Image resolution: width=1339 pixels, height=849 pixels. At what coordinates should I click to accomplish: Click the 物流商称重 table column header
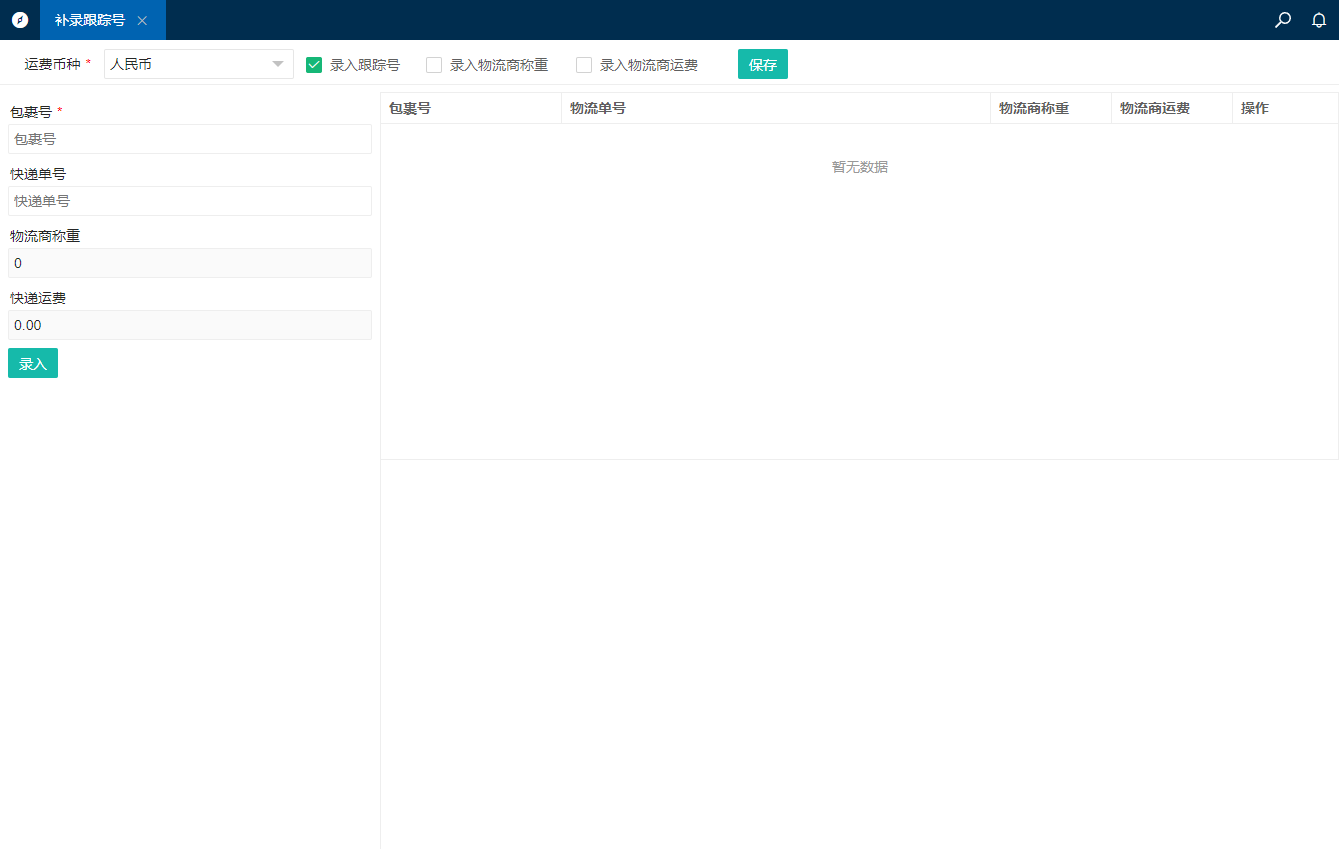[1034, 108]
